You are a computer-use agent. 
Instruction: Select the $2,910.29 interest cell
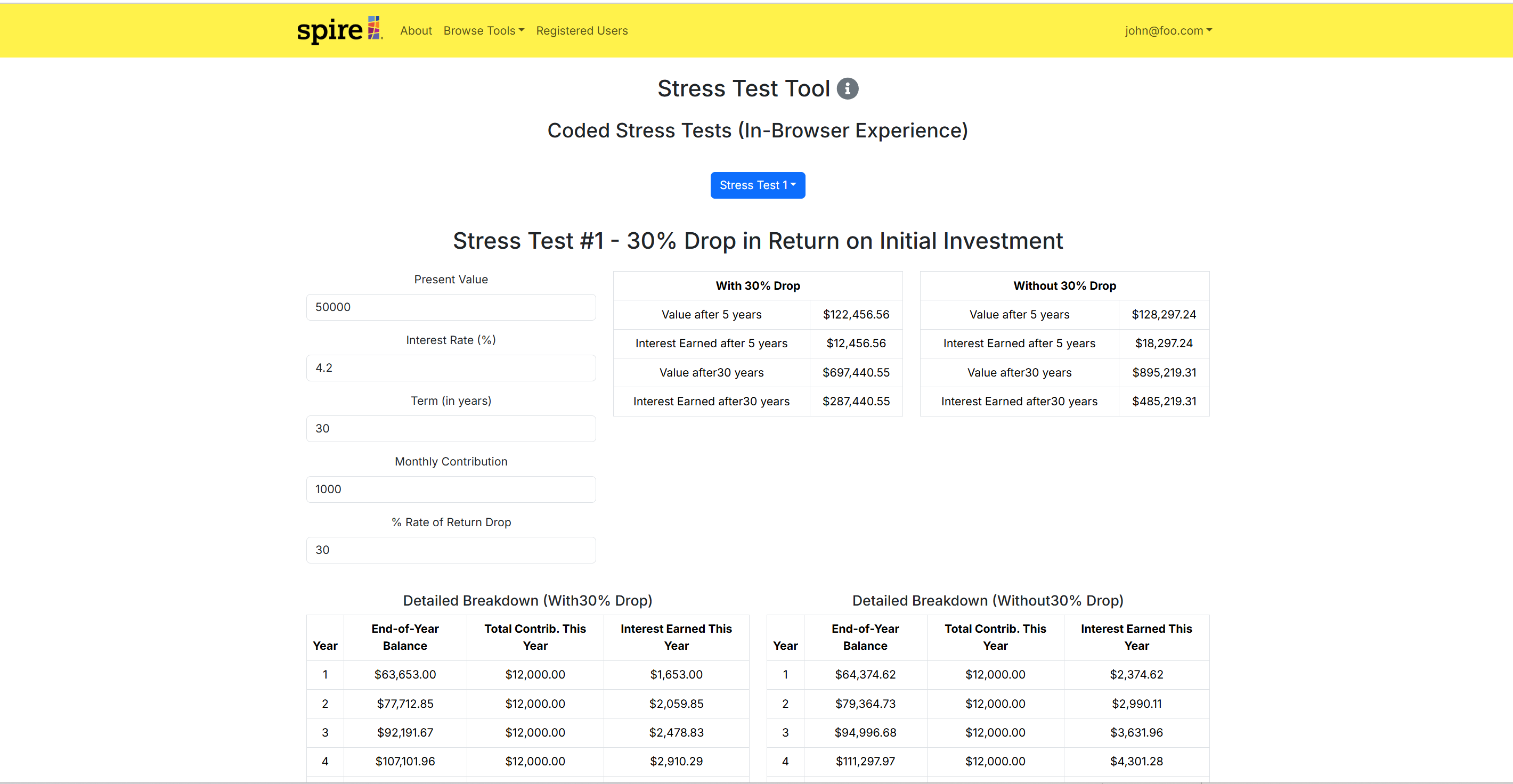pyautogui.click(x=676, y=761)
